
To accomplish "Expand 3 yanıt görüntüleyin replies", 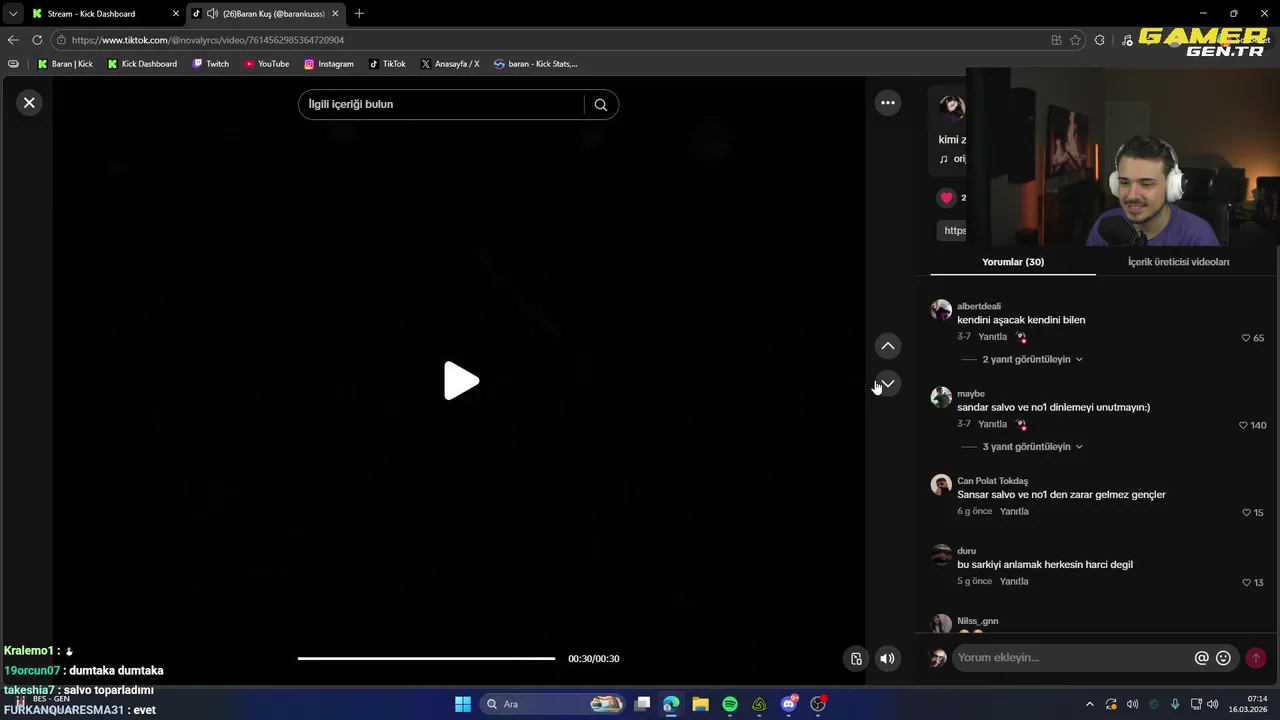I will pyautogui.click(x=1032, y=447).
